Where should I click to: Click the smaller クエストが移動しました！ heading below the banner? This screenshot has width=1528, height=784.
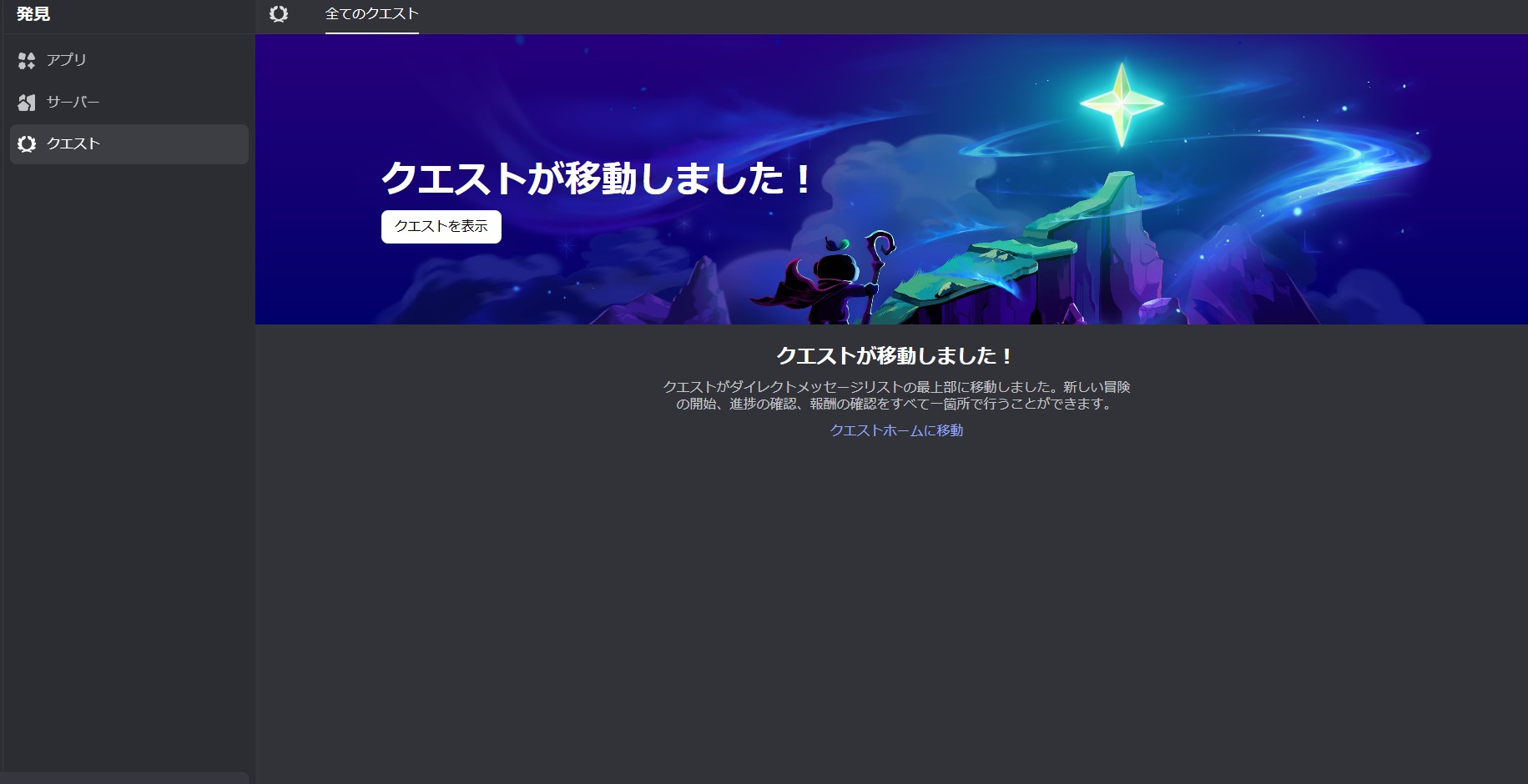tap(895, 356)
